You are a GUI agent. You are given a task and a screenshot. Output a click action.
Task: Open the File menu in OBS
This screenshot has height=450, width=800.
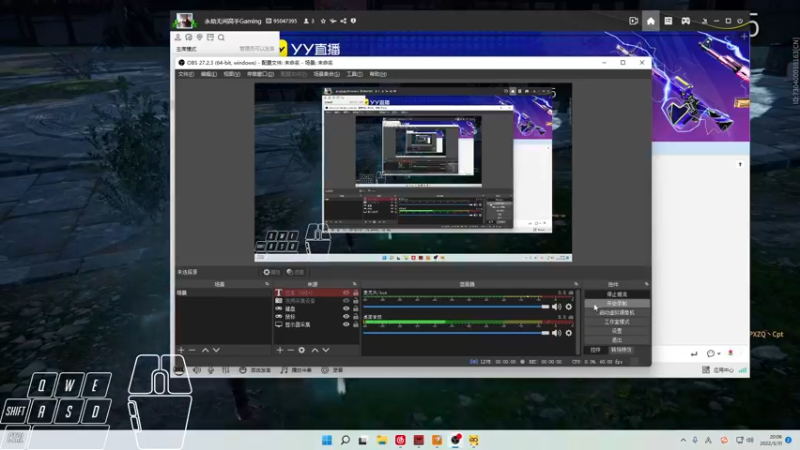click(186, 74)
